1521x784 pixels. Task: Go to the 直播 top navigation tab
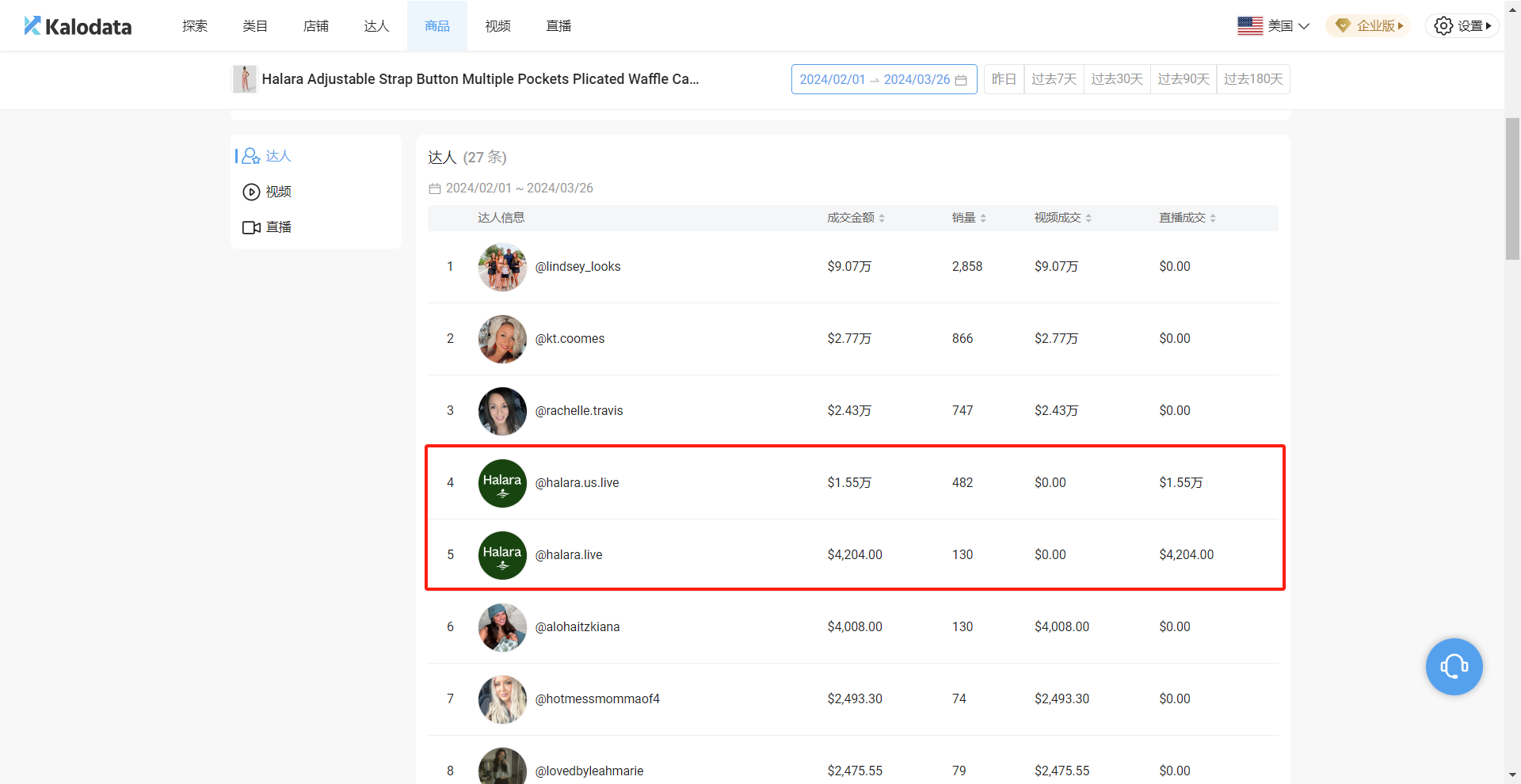click(x=558, y=26)
